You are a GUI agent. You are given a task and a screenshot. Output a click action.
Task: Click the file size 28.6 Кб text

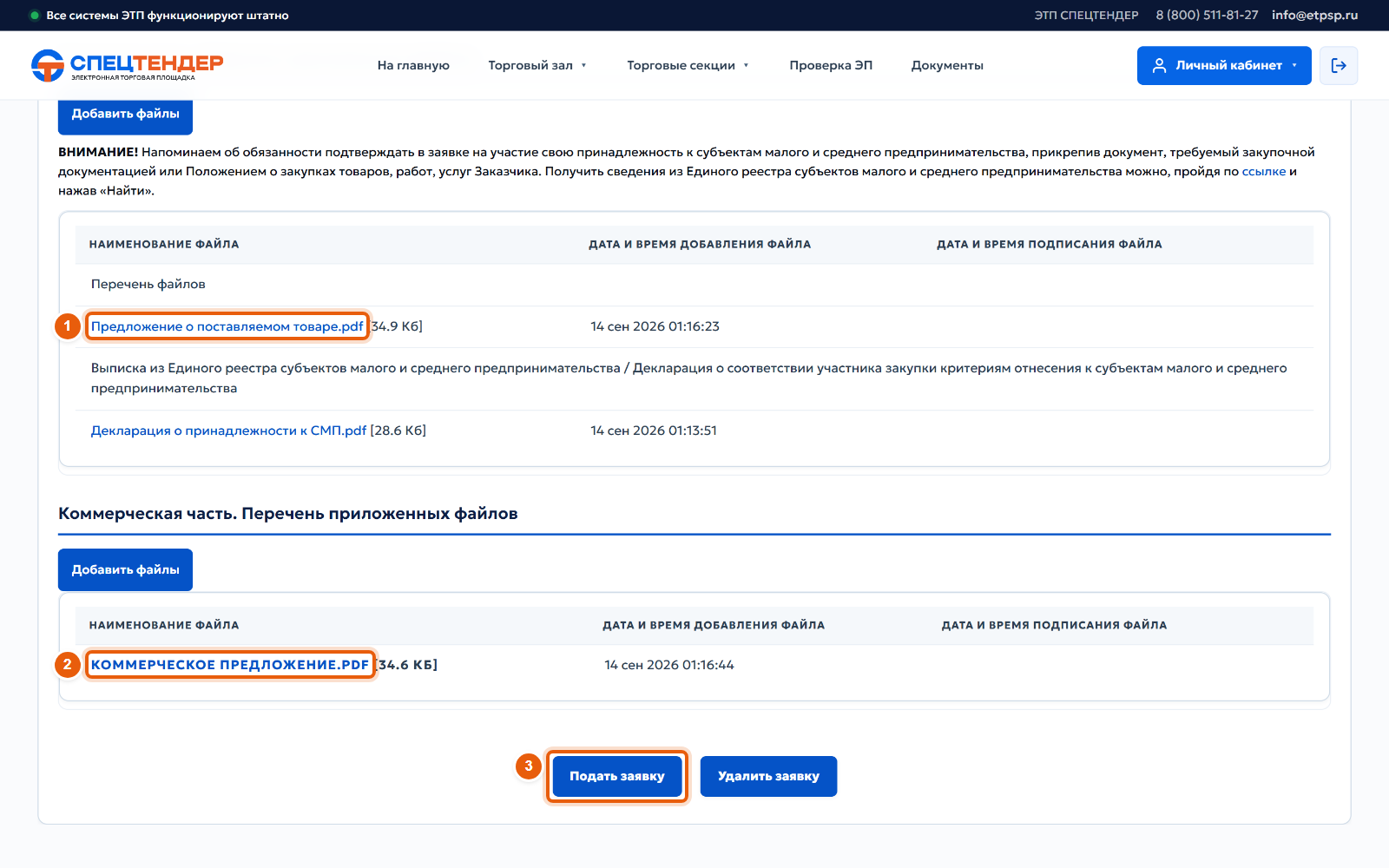click(x=398, y=431)
